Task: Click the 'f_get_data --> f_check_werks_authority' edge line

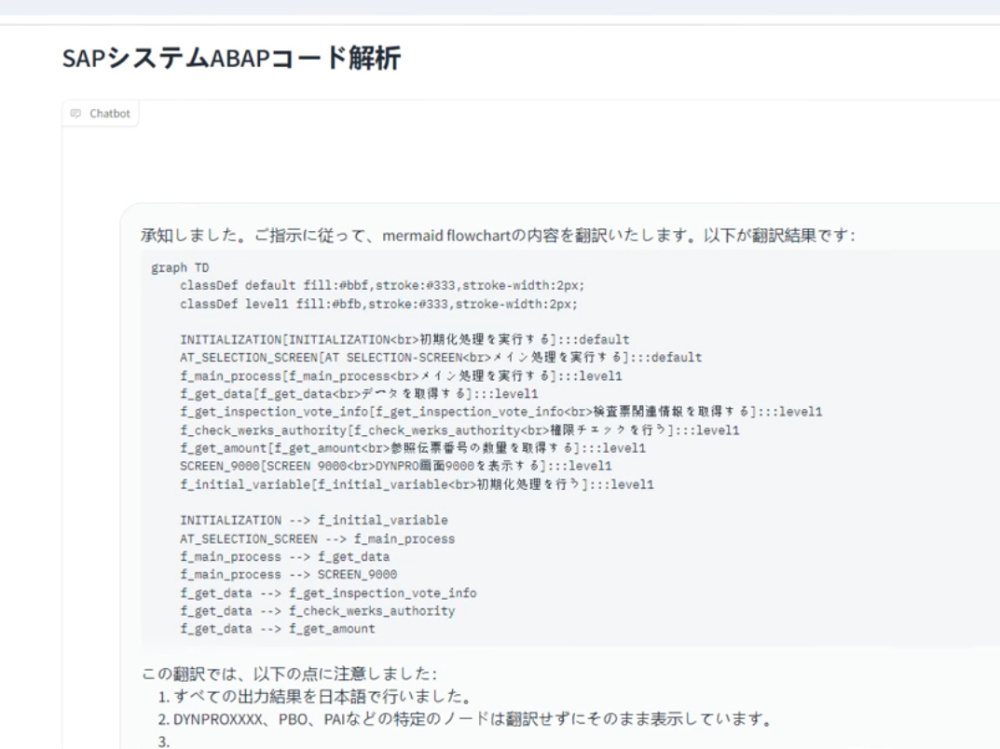Action: click(317, 611)
